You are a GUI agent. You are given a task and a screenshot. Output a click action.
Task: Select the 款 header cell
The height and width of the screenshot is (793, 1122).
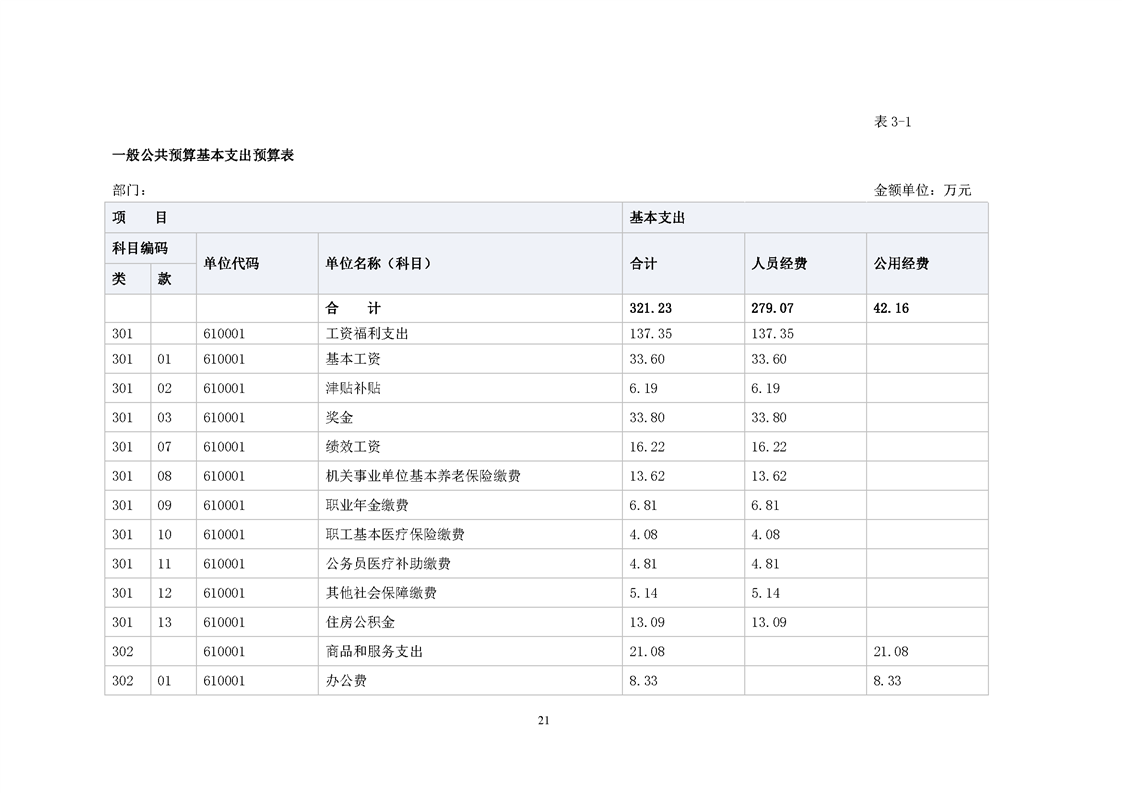click(173, 279)
